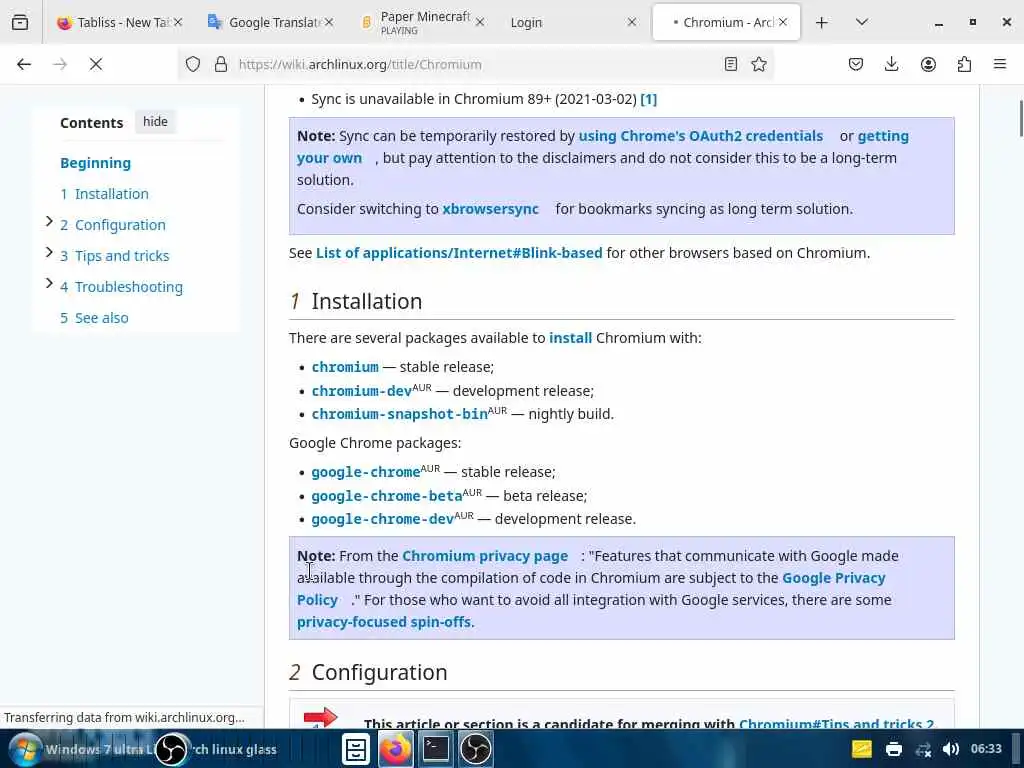This screenshot has width=1024, height=768.
Task: Open the network connection tray icon
Action: 923,749
